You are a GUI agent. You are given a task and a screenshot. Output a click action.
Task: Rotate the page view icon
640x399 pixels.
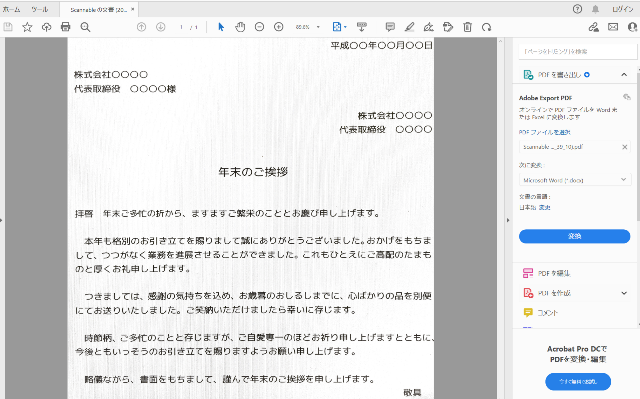pos(487,27)
